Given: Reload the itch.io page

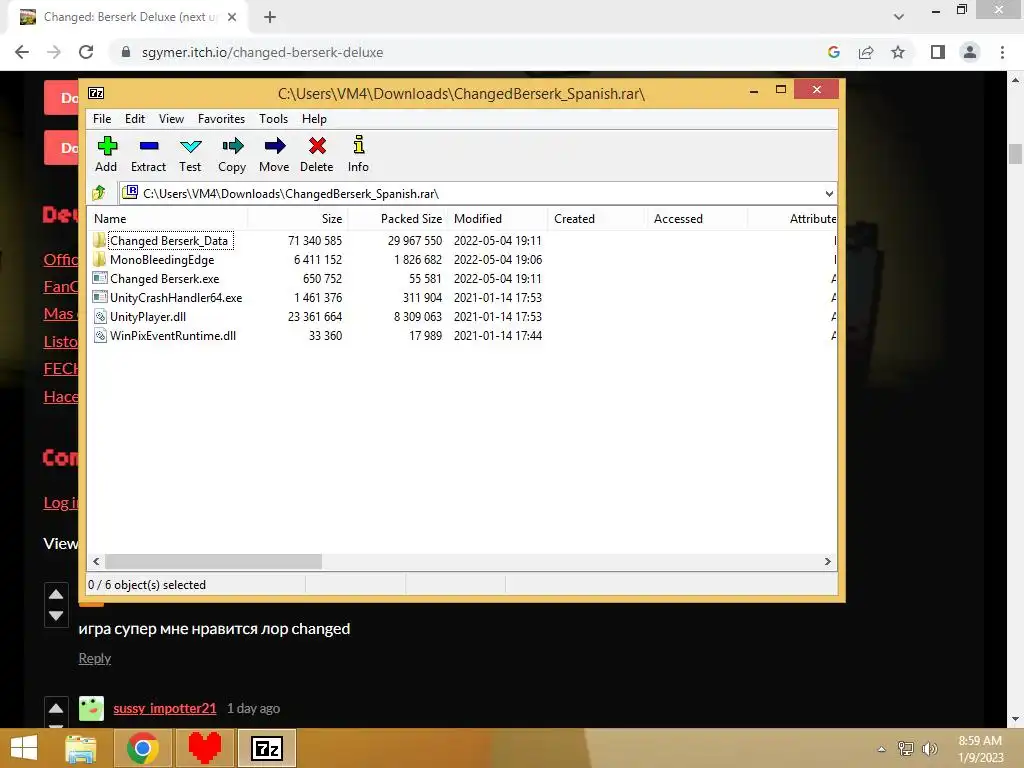Looking at the screenshot, I should click(86, 52).
